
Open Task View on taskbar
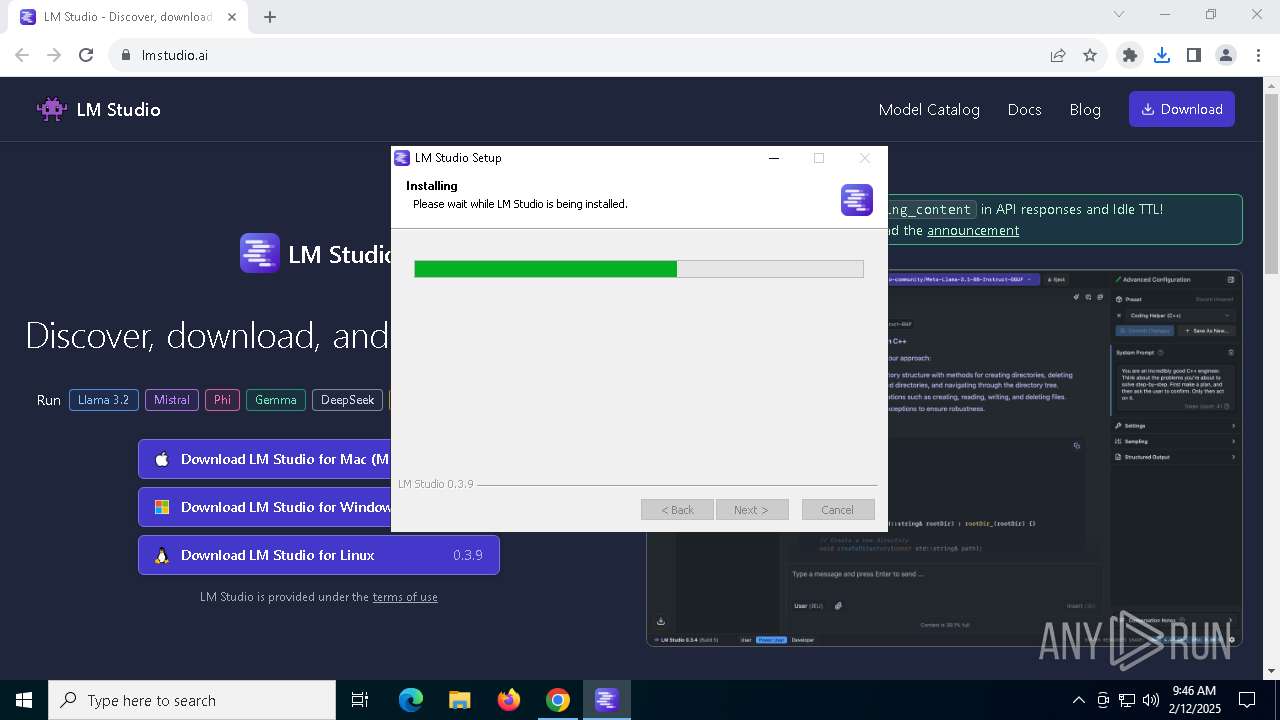(x=360, y=700)
